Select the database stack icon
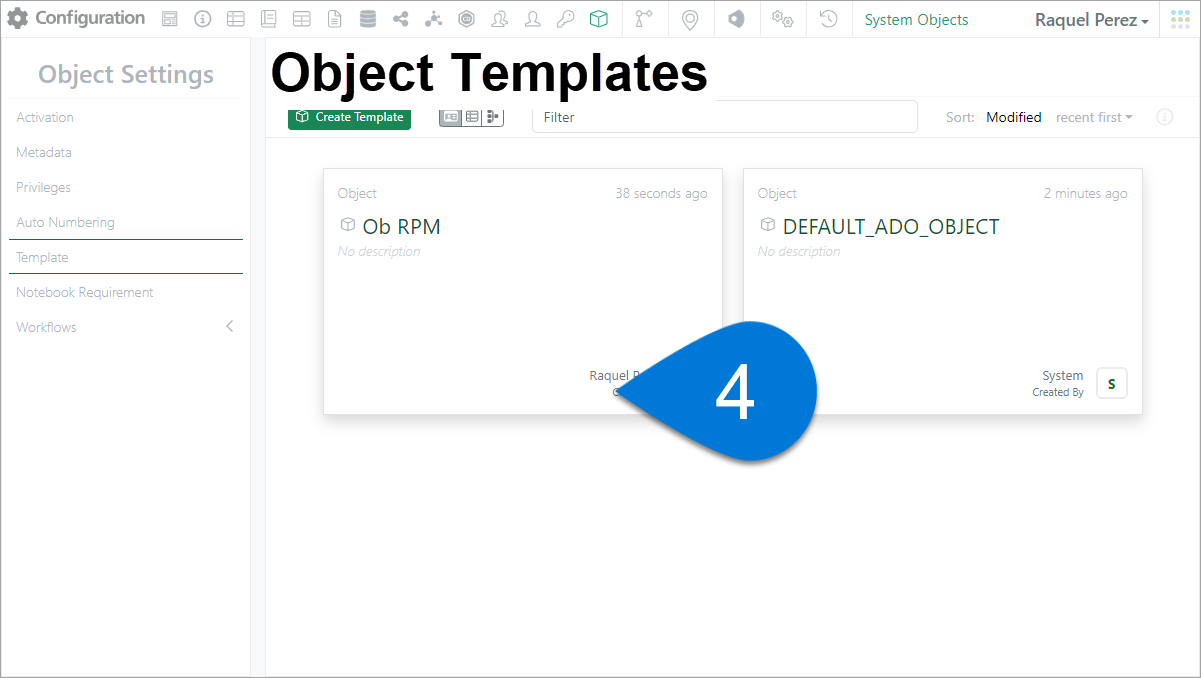Viewport: 1201px width, 678px height. click(368, 19)
